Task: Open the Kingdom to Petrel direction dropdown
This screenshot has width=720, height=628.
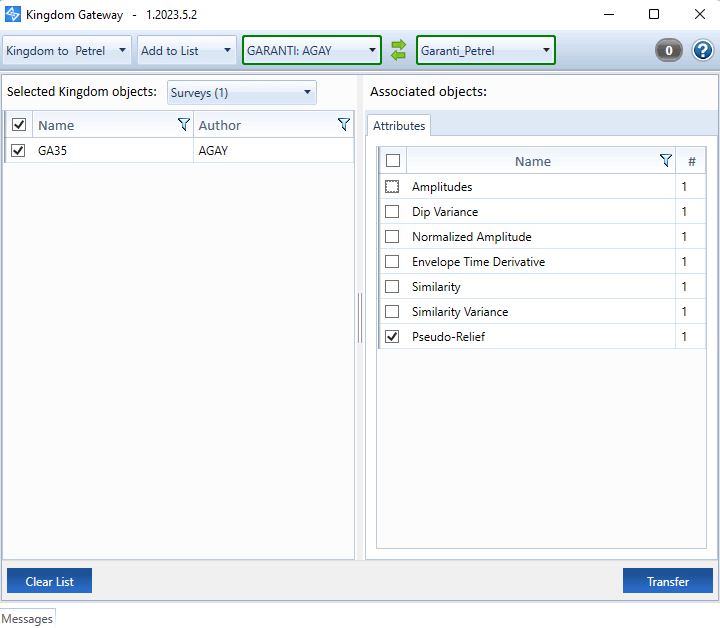Action: pos(67,50)
